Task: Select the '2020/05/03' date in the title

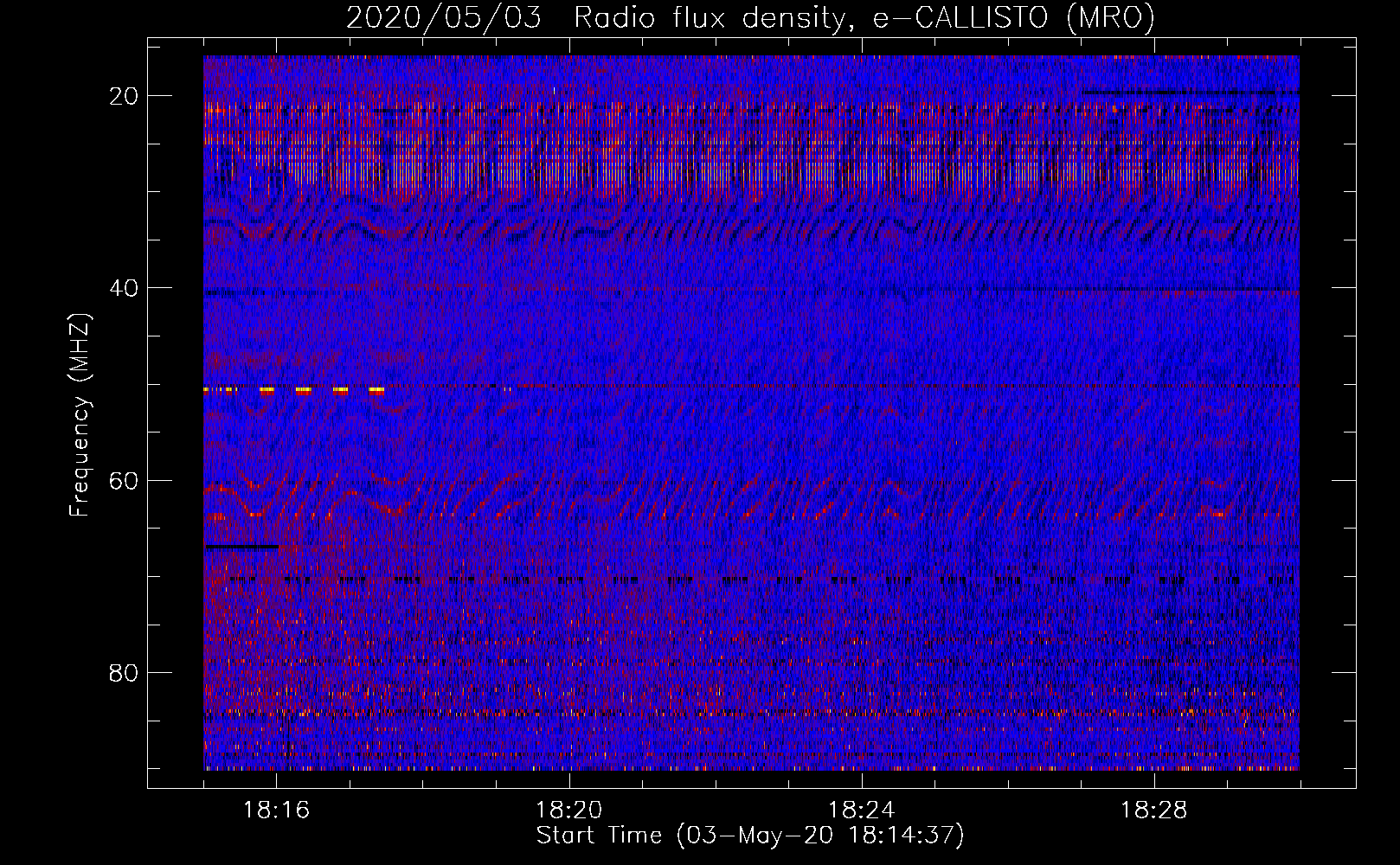Action: (x=444, y=18)
